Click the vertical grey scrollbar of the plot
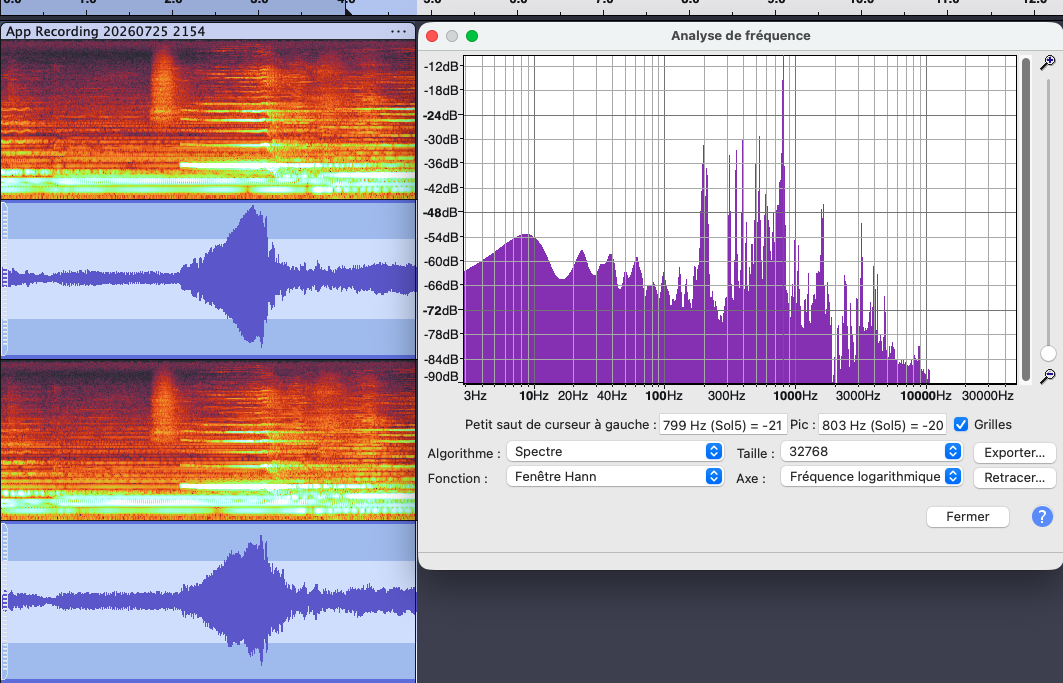This screenshot has height=683, width=1063. click(1026, 219)
